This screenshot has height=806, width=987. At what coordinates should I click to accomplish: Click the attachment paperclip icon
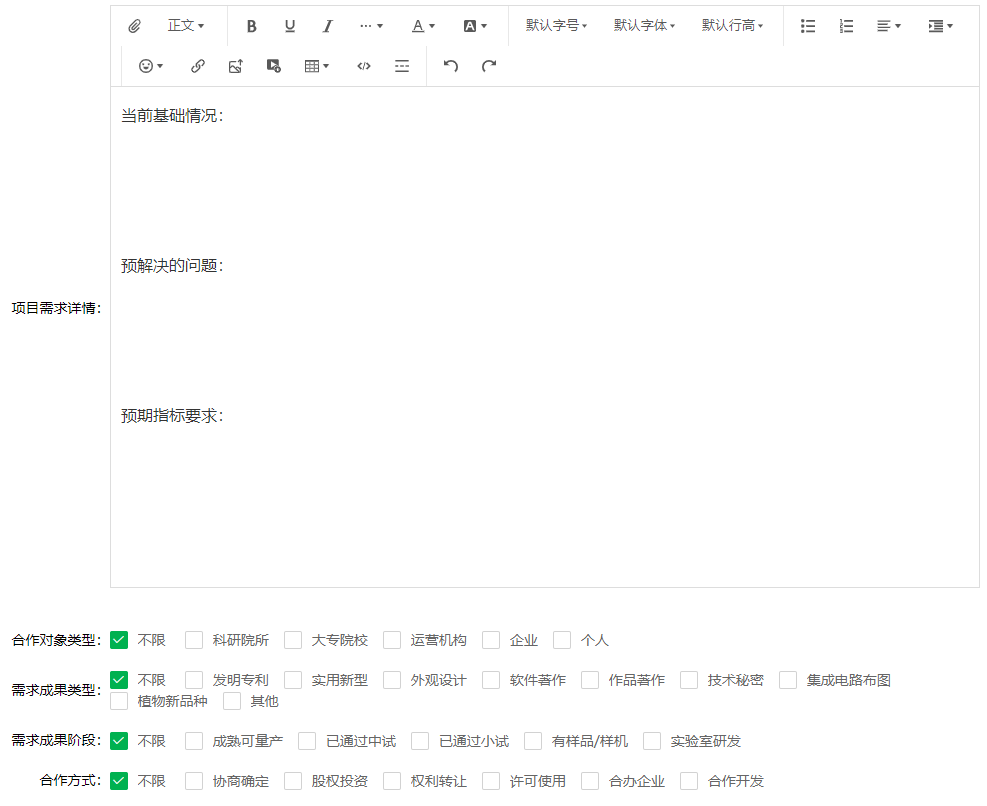pyautogui.click(x=135, y=26)
